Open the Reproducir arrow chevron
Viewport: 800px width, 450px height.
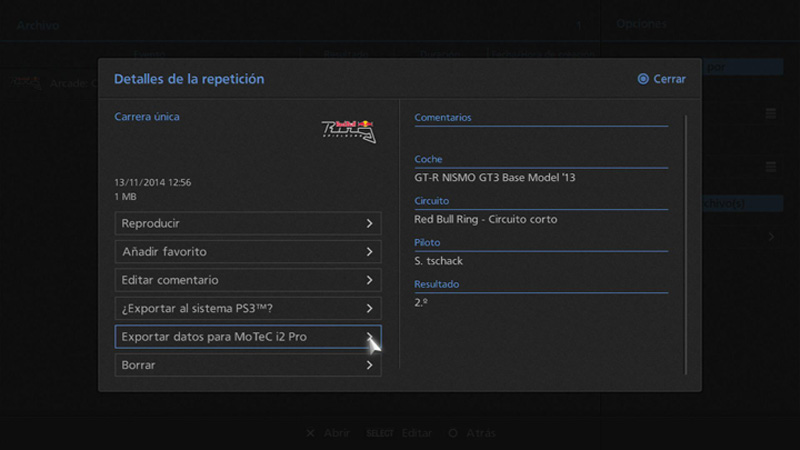[x=369, y=224]
